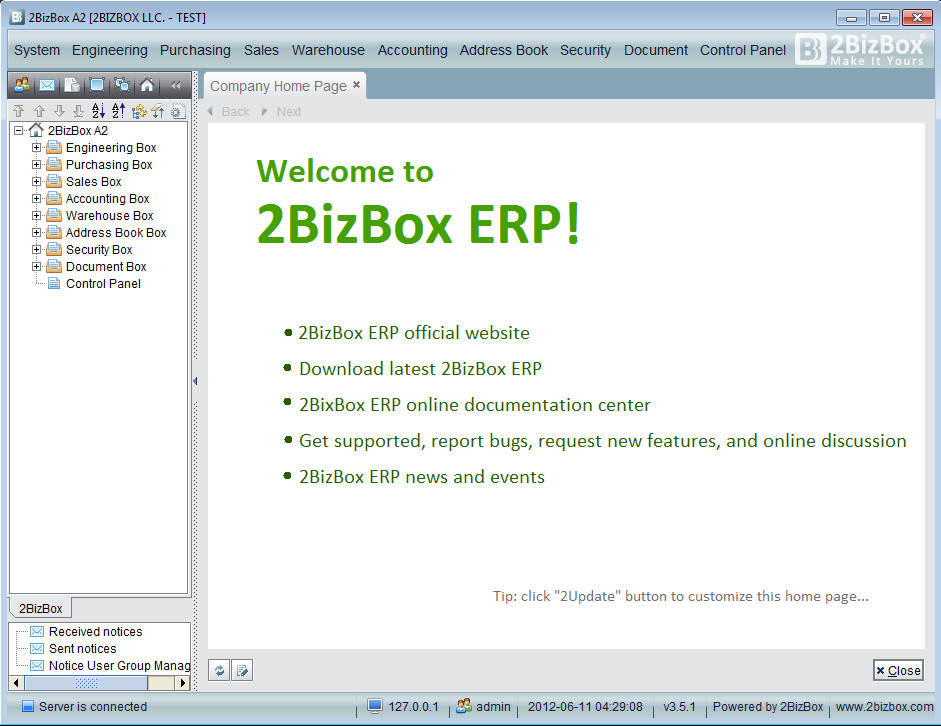
Task: Click the notices scrollbar right arrow
Action: (x=183, y=683)
